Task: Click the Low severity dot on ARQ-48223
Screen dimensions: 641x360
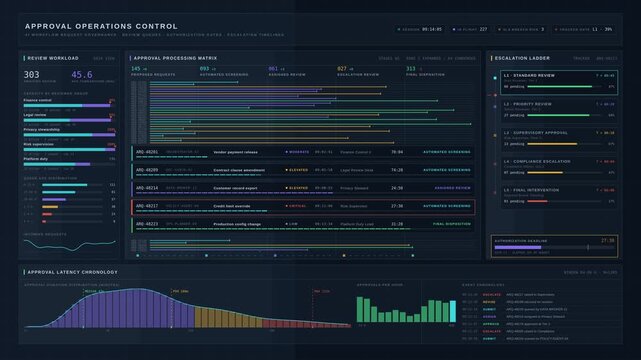Action: pyautogui.click(x=287, y=224)
